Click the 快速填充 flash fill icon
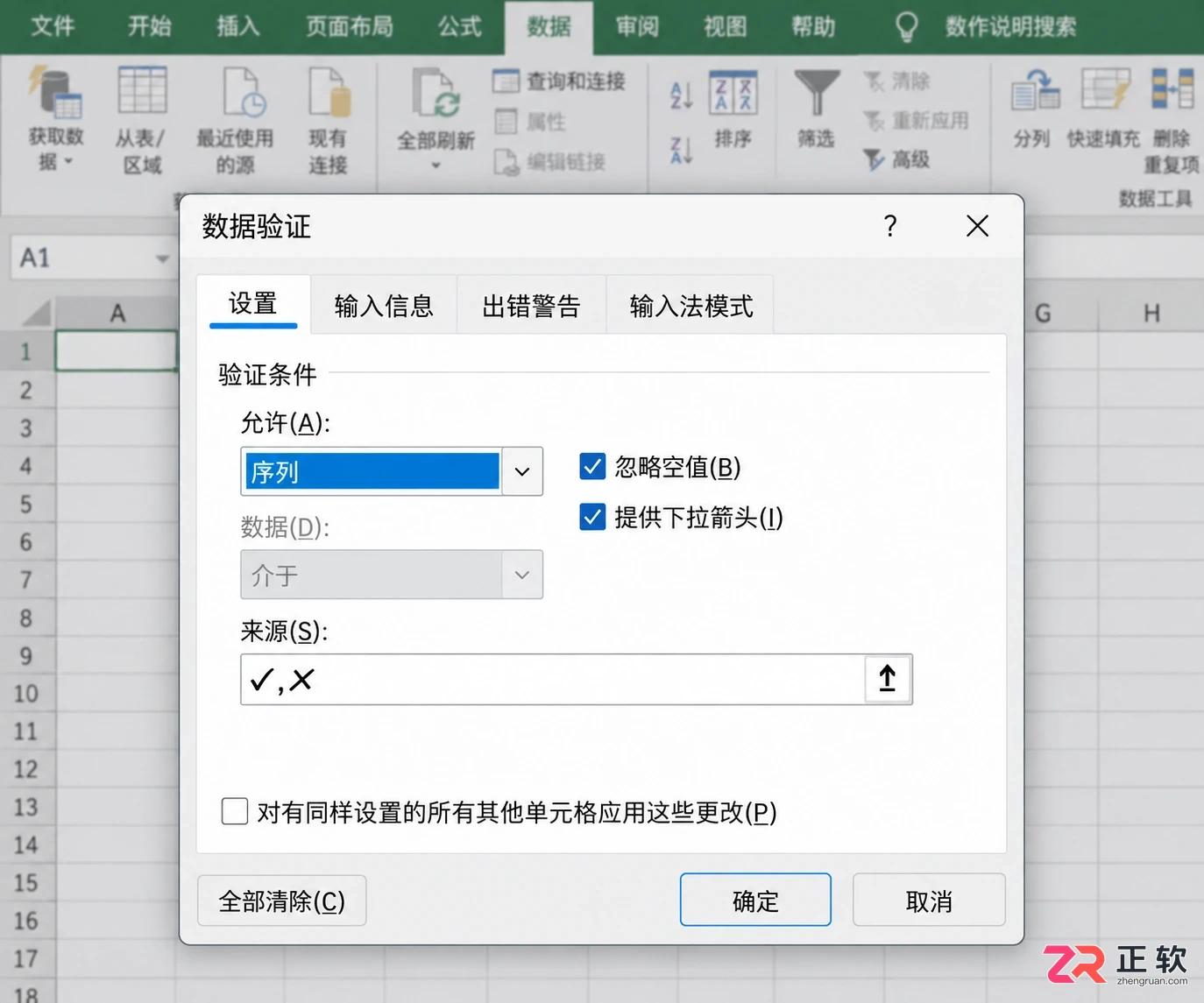 pyautogui.click(x=1105, y=89)
